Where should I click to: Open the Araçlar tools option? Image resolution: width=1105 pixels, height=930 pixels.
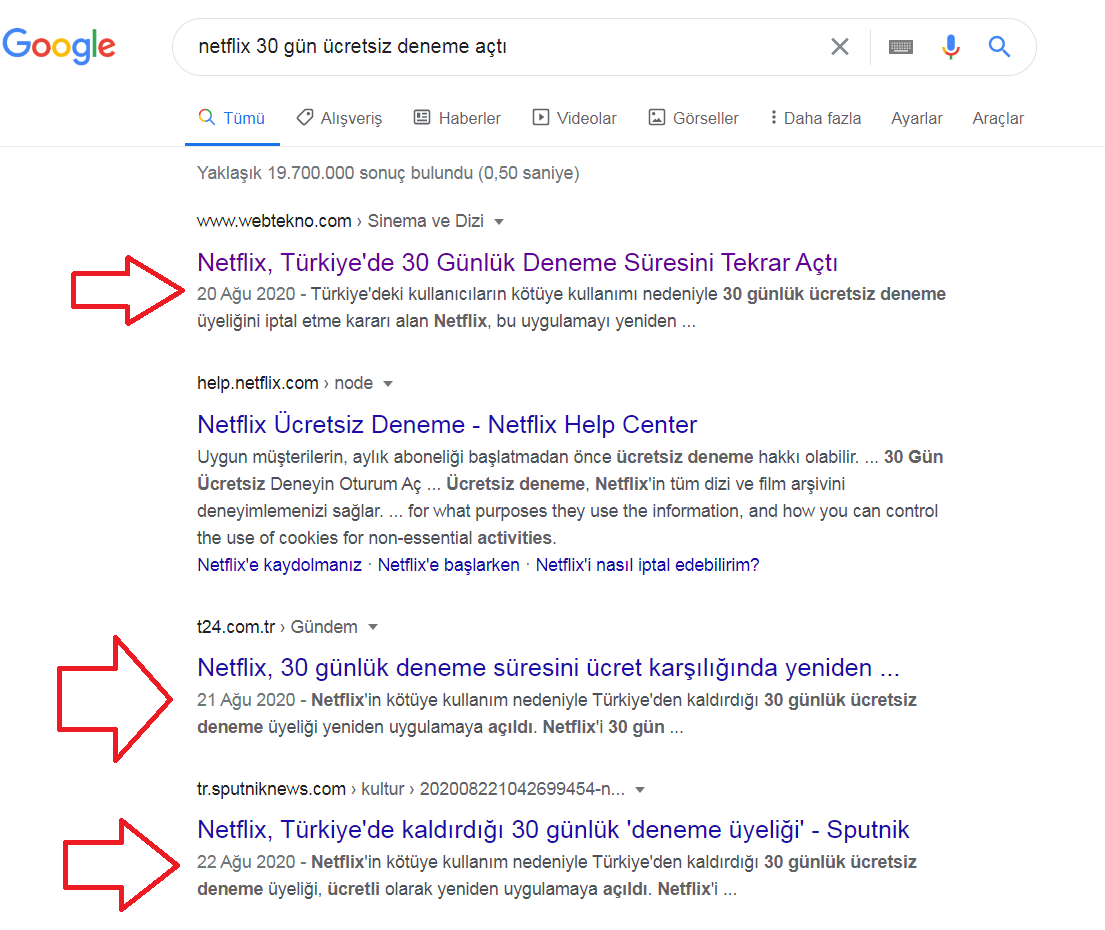(x=998, y=118)
